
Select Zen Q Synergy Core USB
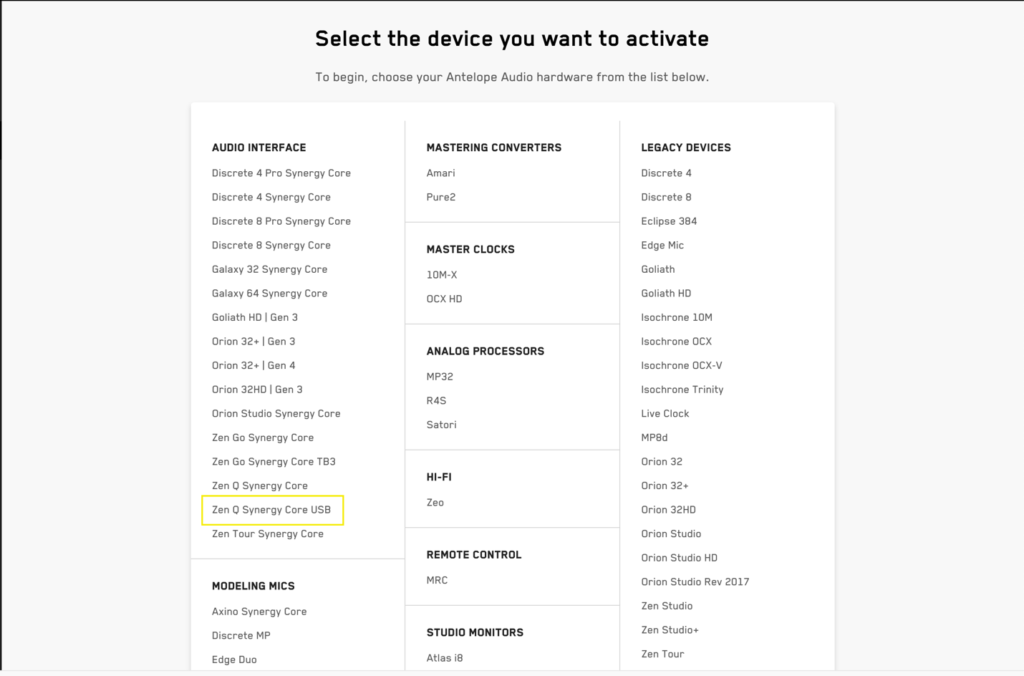click(271, 510)
